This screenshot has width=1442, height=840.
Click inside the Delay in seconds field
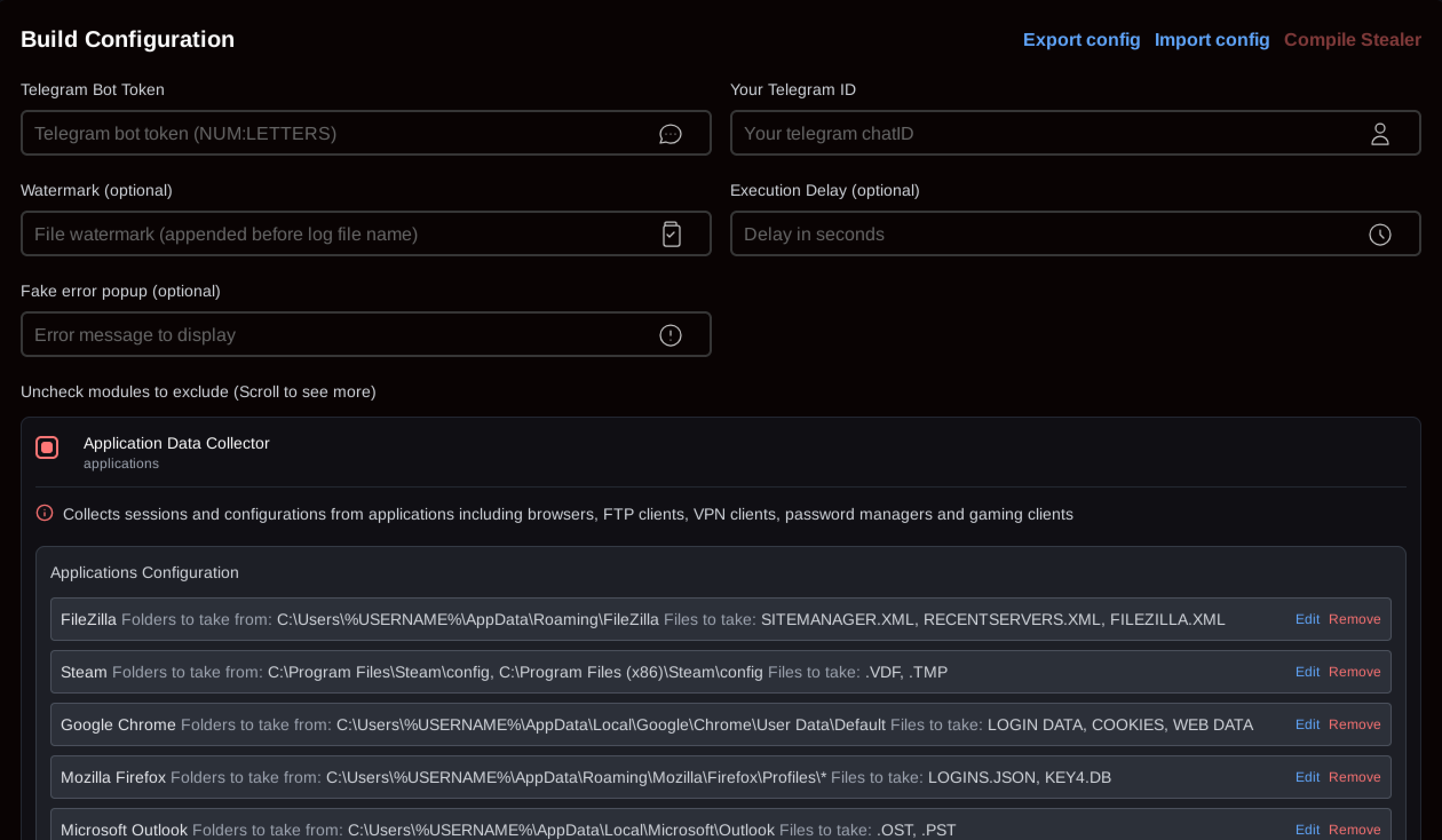coord(973,233)
